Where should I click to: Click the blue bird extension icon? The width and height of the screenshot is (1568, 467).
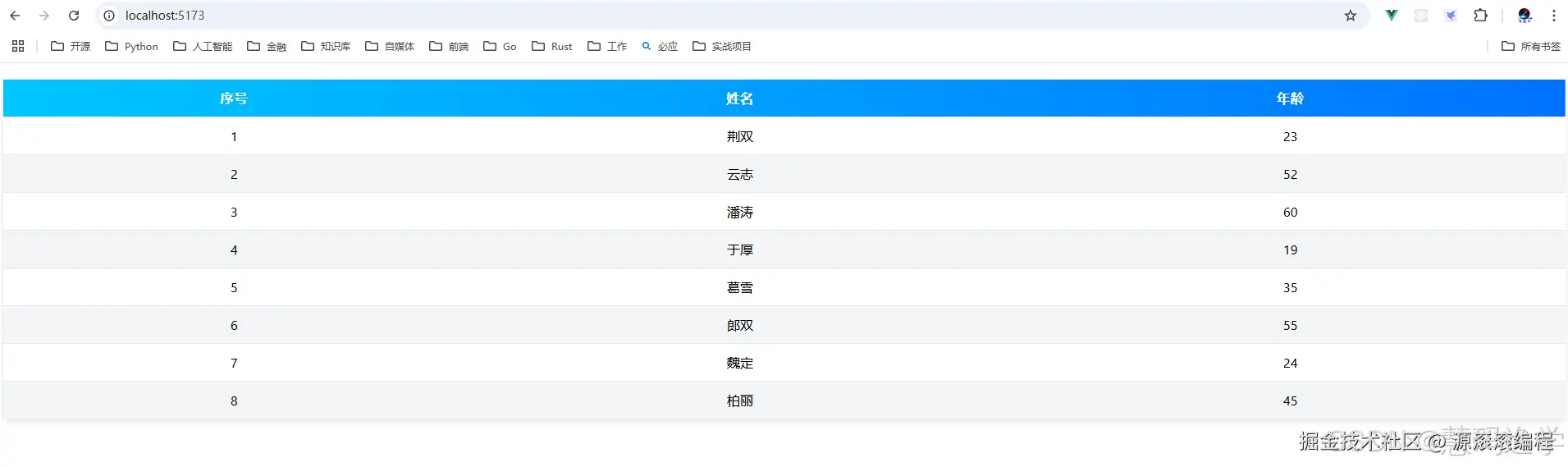coord(1451,16)
